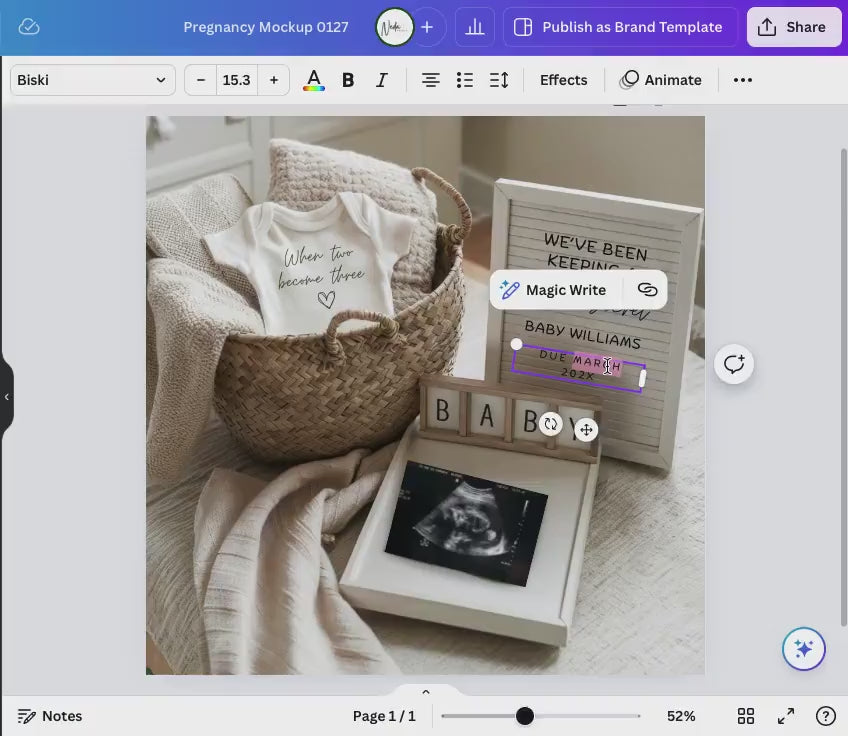This screenshot has height=736, width=848.
Task: Click the font size field 15.3
Action: [x=237, y=80]
